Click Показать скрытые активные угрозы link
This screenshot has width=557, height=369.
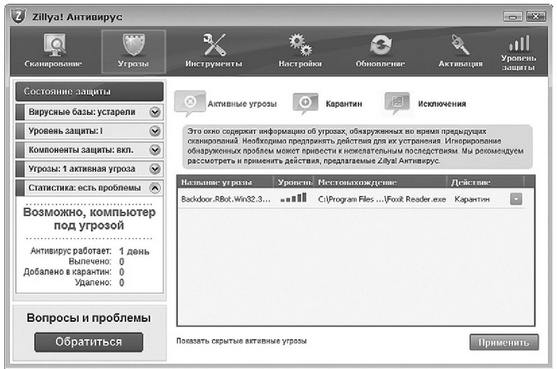coord(242,341)
